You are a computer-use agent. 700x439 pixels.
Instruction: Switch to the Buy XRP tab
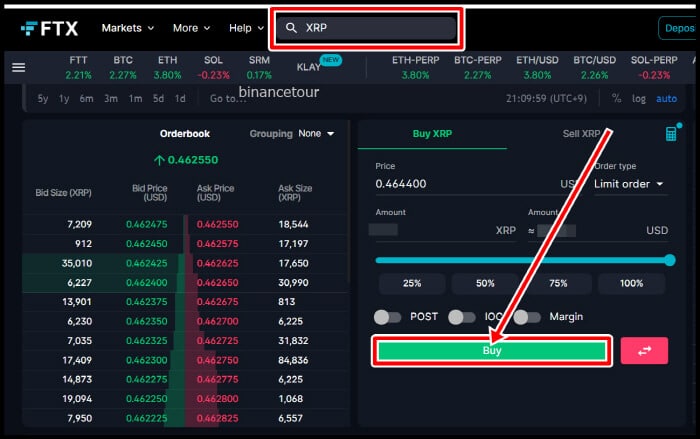pos(432,134)
